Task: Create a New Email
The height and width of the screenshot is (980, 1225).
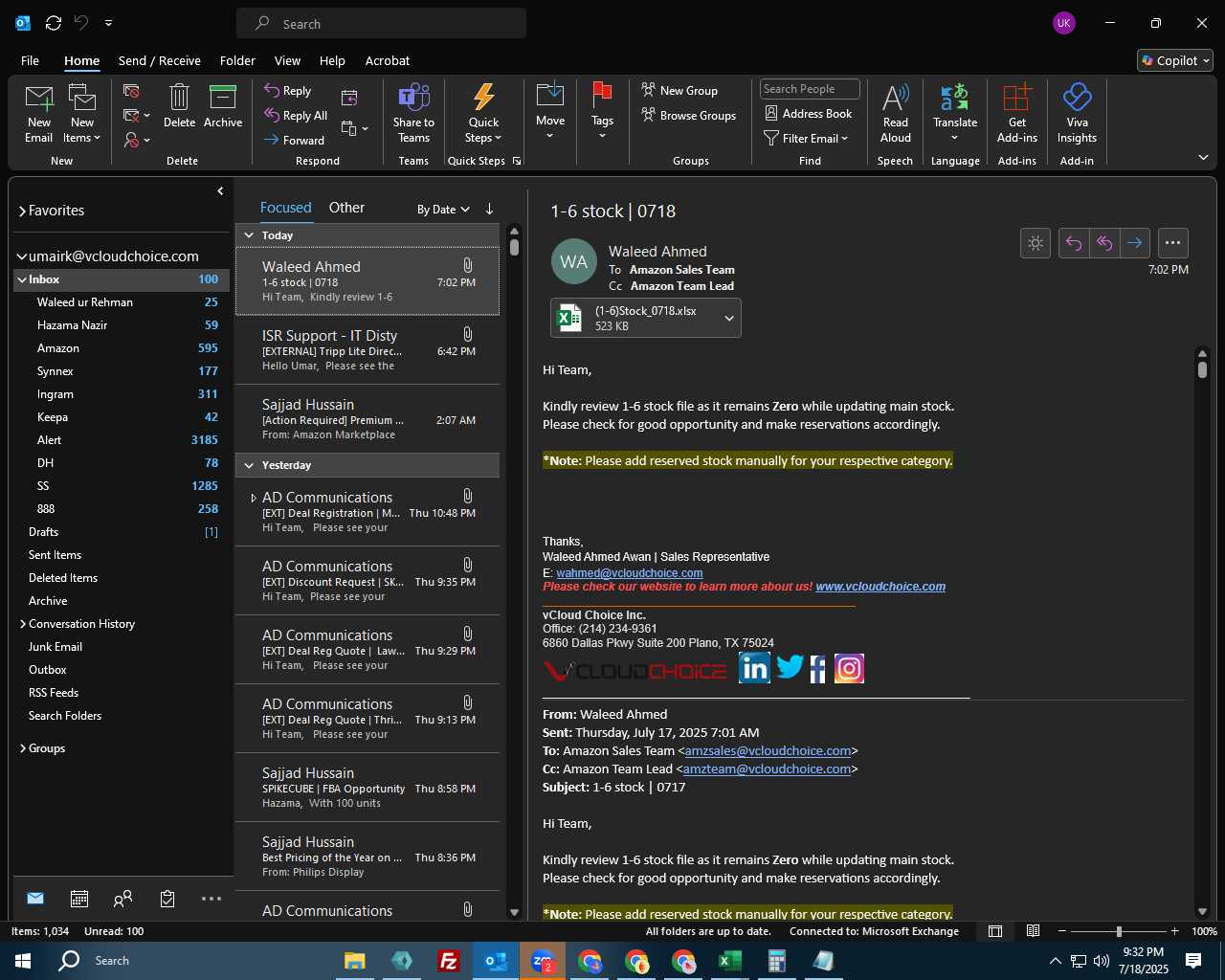Action: click(x=39, y=114)
